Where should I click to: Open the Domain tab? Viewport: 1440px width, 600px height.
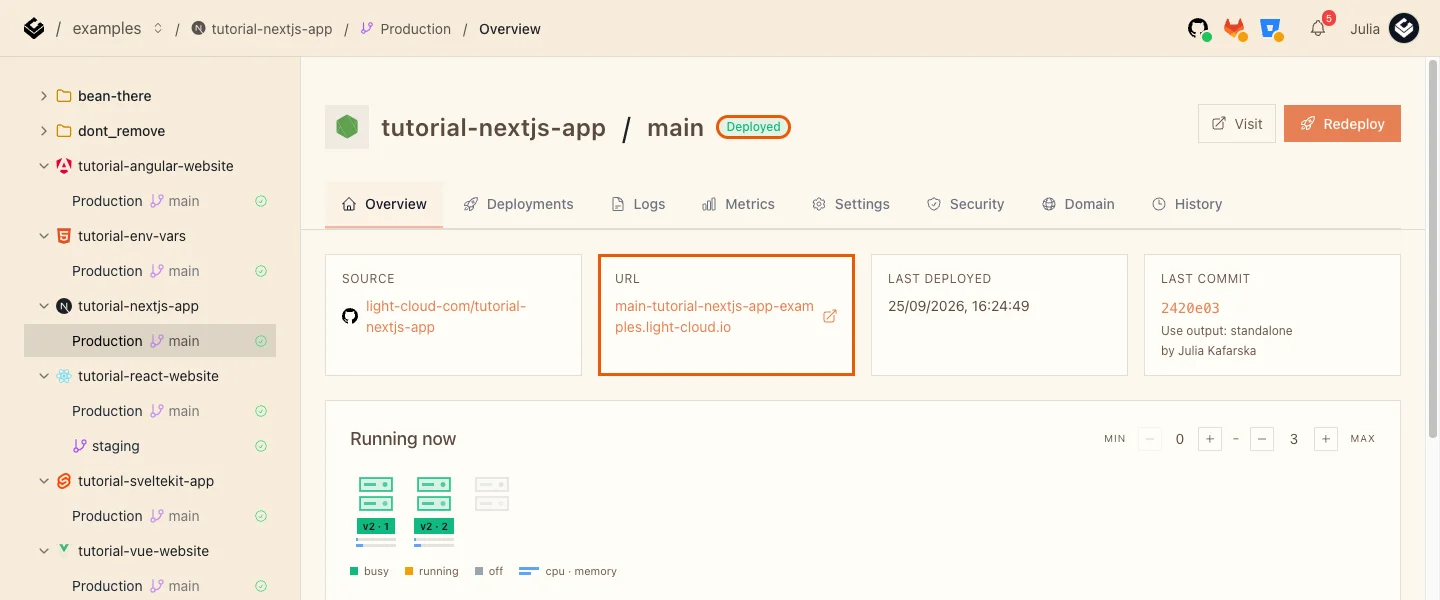[1078, 204]
